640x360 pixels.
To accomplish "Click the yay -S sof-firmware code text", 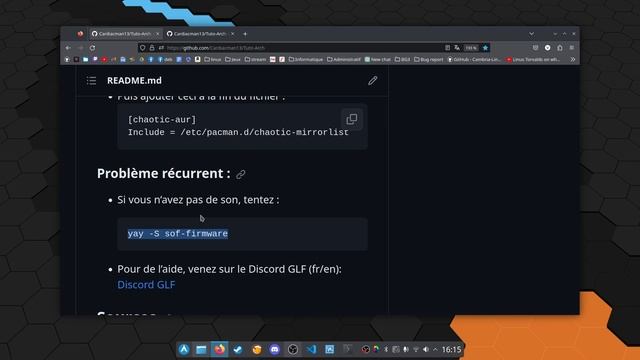I will point(178,233).
